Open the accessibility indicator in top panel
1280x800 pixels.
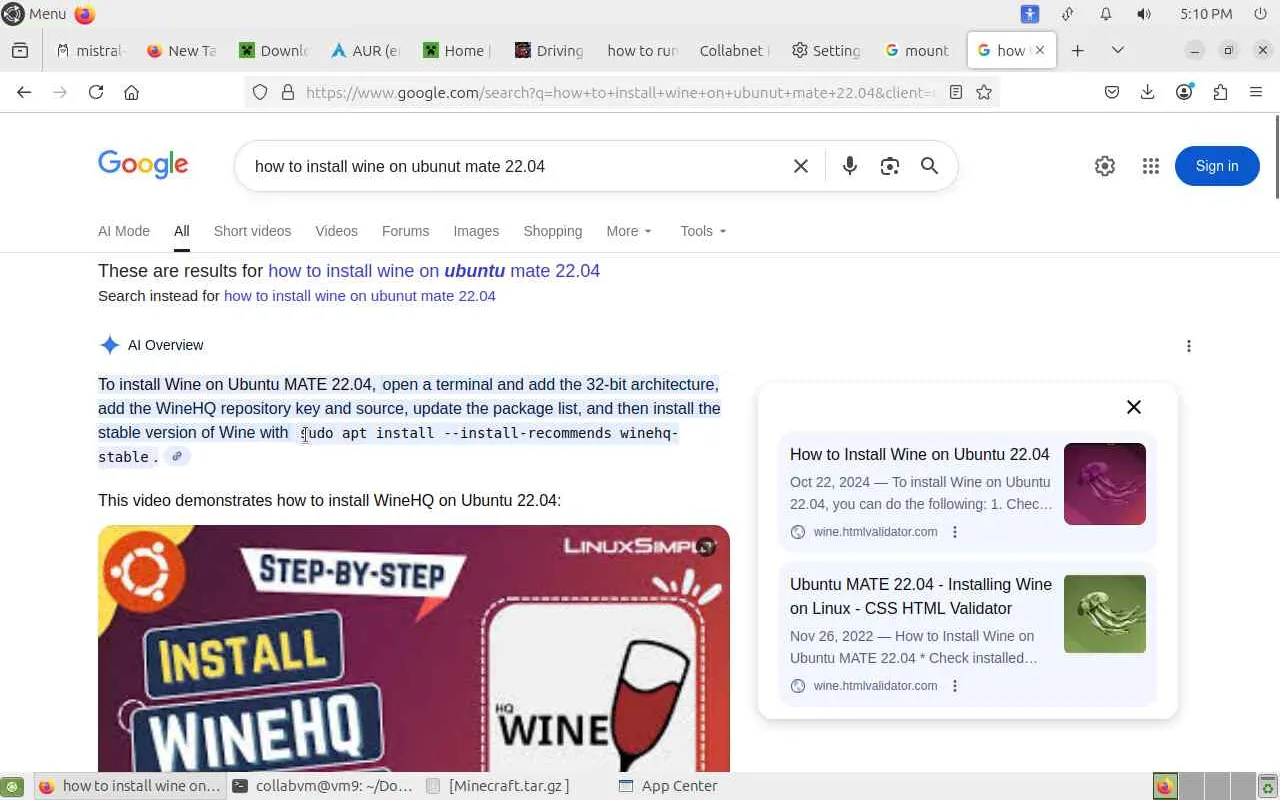[x=1030, y=14]
